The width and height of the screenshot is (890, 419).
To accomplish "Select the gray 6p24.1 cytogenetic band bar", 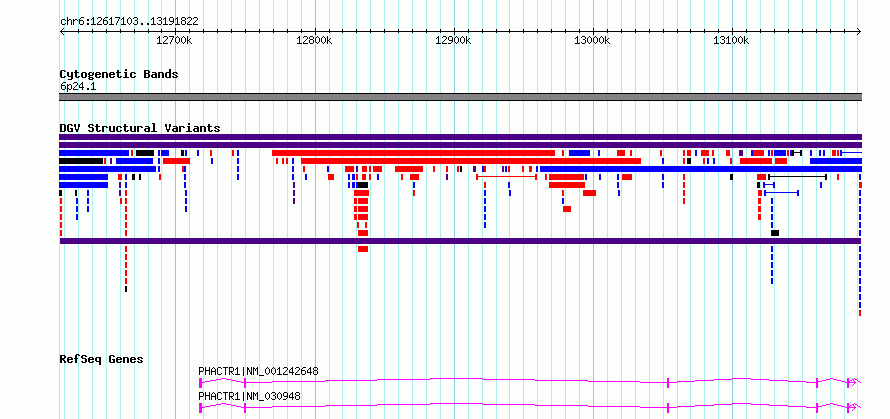I will pos(460,97).
